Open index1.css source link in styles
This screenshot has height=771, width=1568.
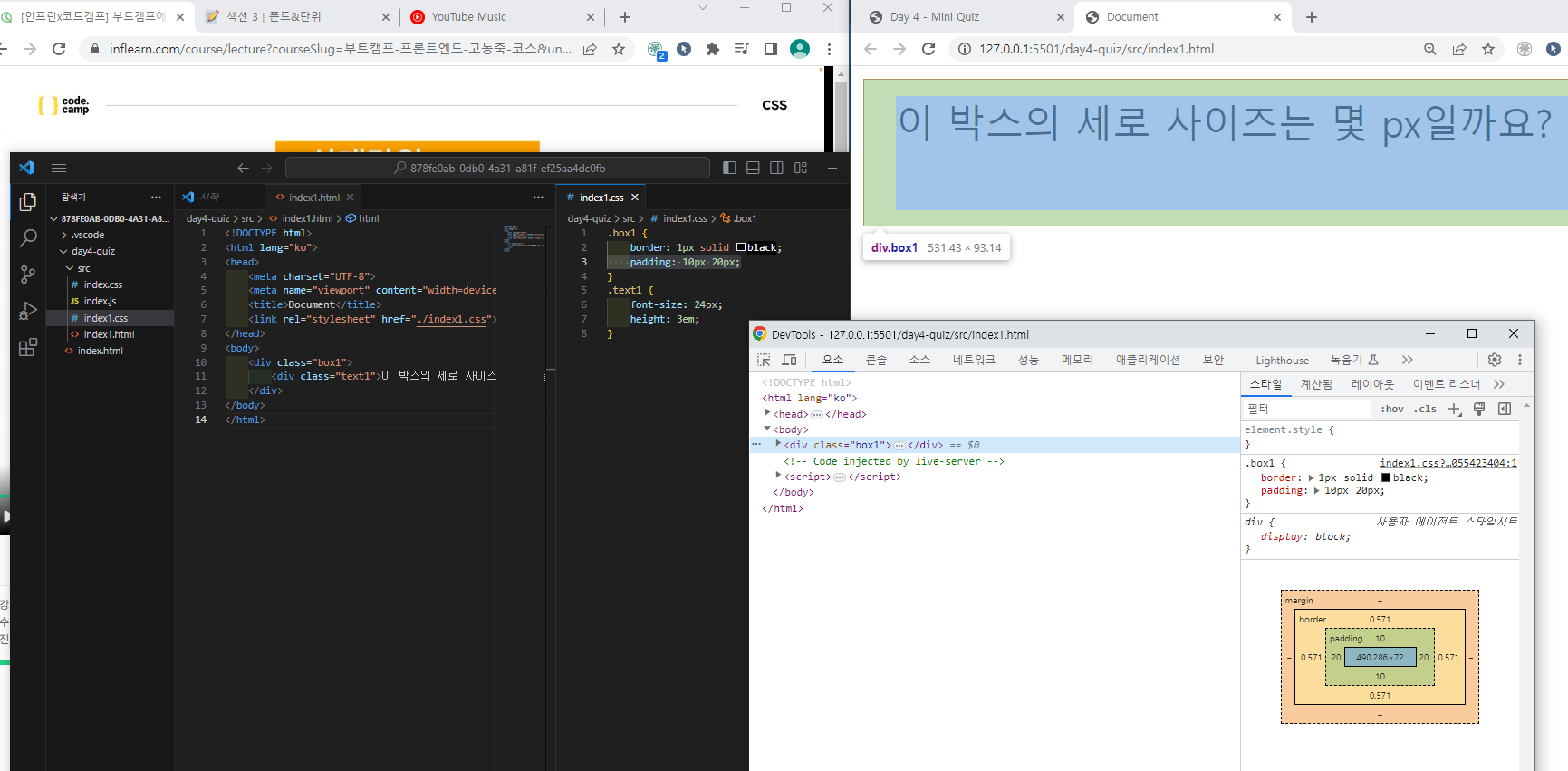pos(1448,463)
